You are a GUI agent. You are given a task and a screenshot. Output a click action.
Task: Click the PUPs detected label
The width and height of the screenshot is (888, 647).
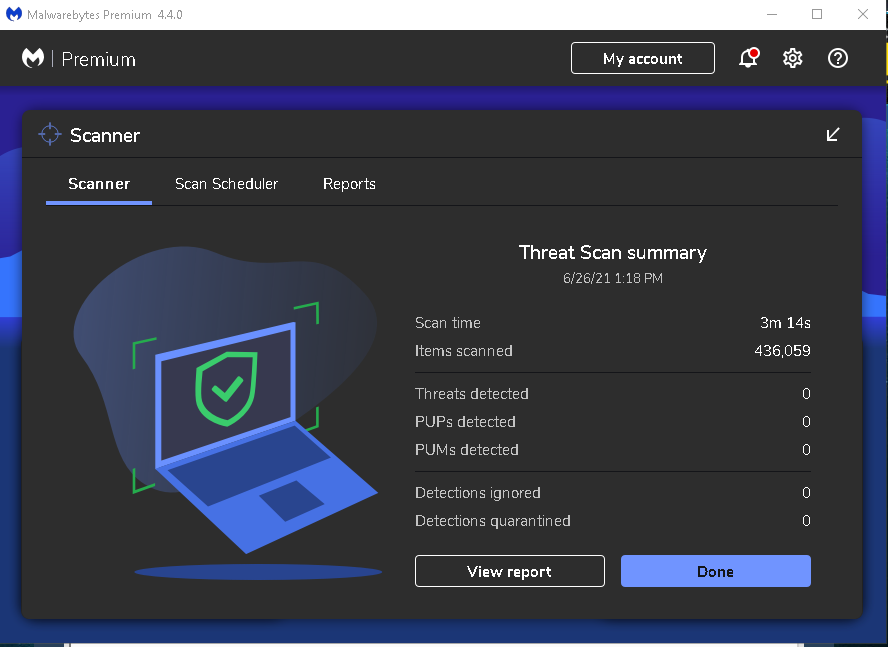pos(466,422)
